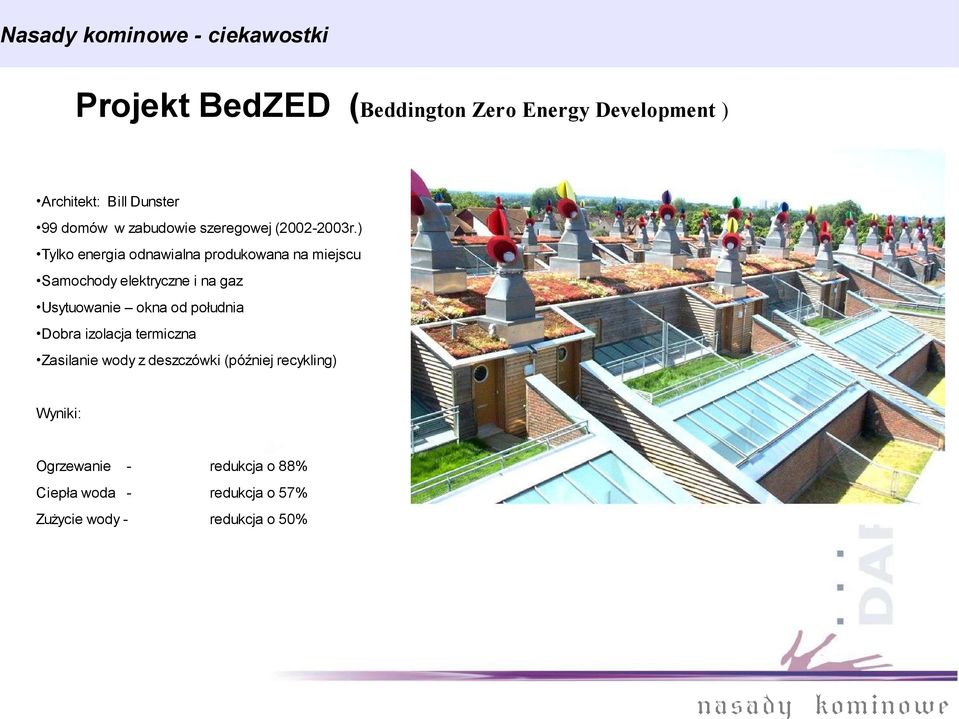Select the title 'Projekt BedZED'
Screen dimensions: 959x719
203,105
